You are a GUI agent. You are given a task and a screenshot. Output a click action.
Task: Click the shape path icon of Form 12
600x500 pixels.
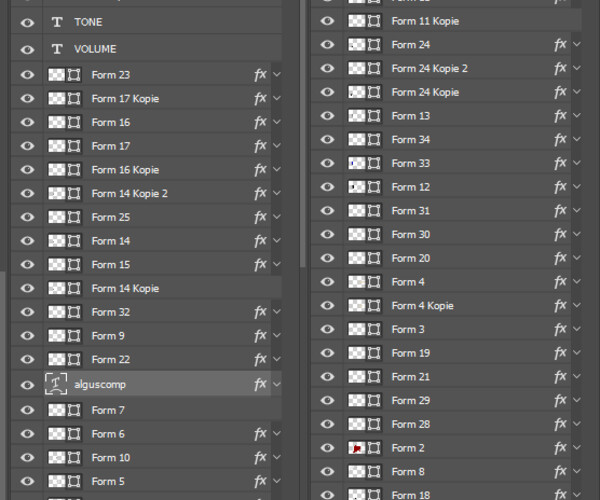[374, 187]
